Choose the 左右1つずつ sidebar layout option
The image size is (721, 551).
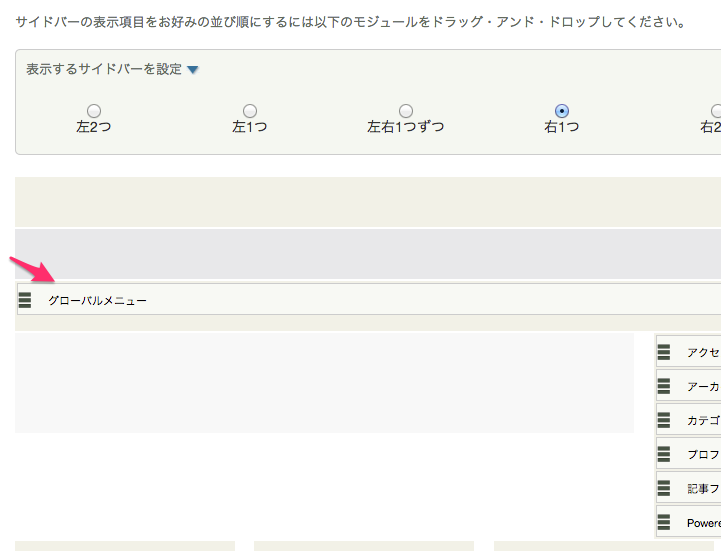click(x=406, y=111)
